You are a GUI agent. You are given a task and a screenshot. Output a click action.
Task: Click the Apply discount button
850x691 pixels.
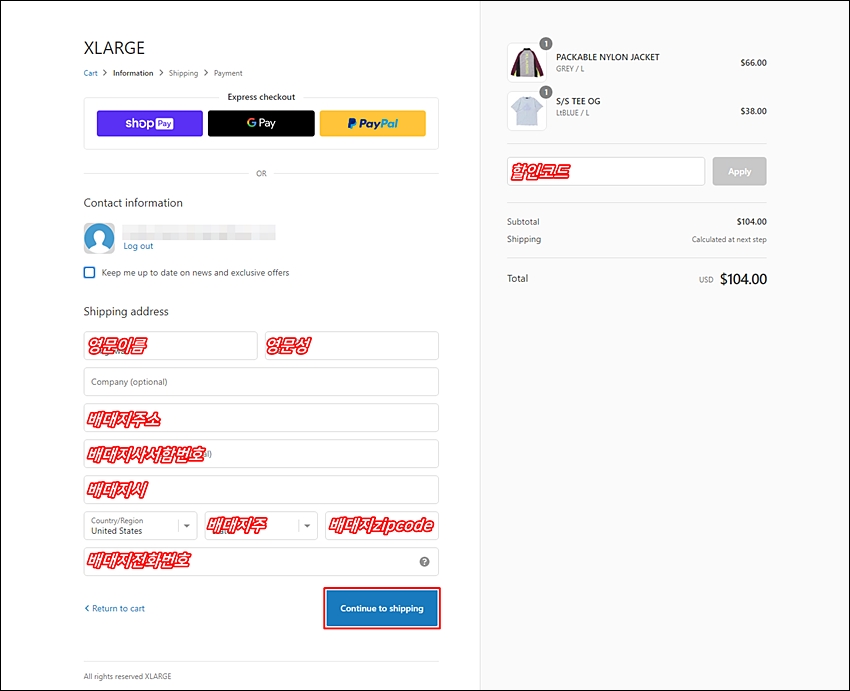click(739, 171)
